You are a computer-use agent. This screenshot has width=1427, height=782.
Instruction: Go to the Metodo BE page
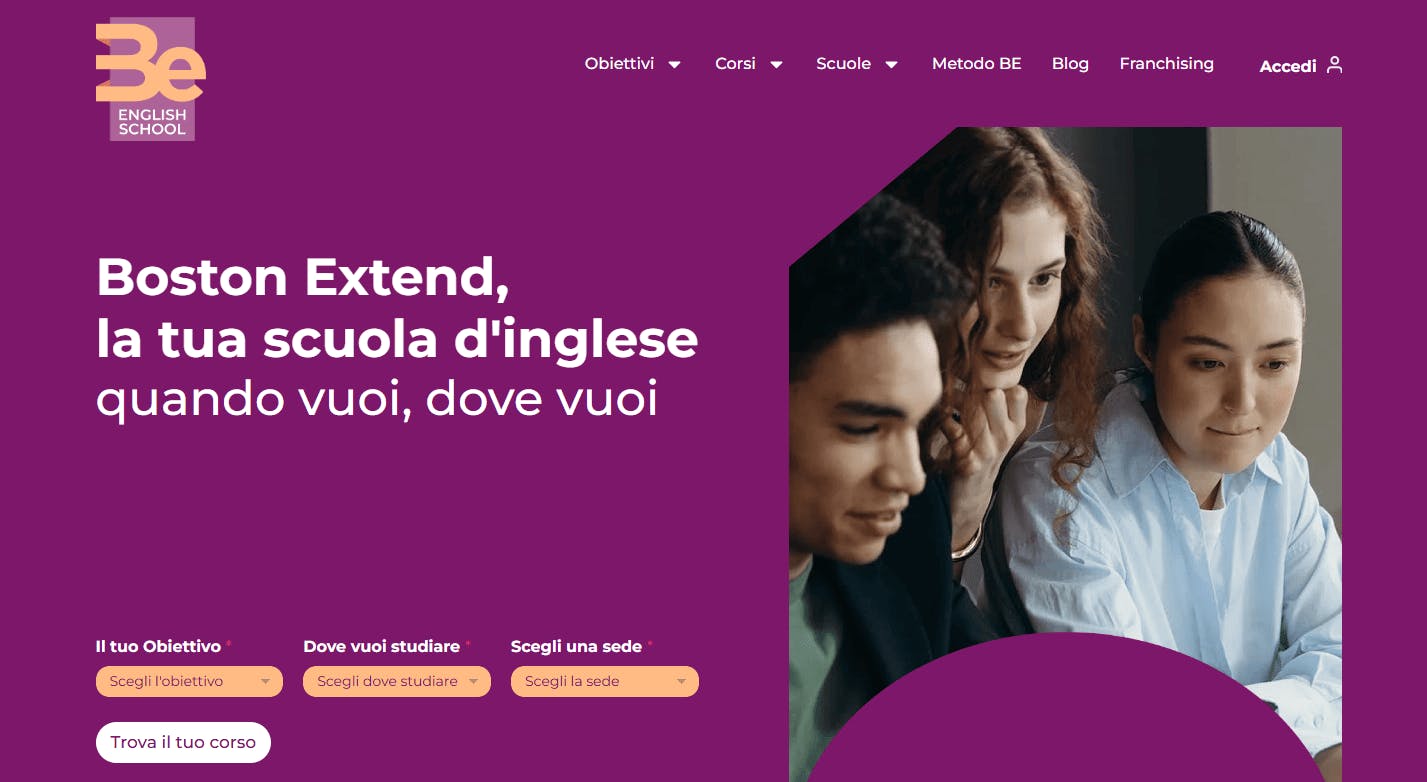pos(976,64)
